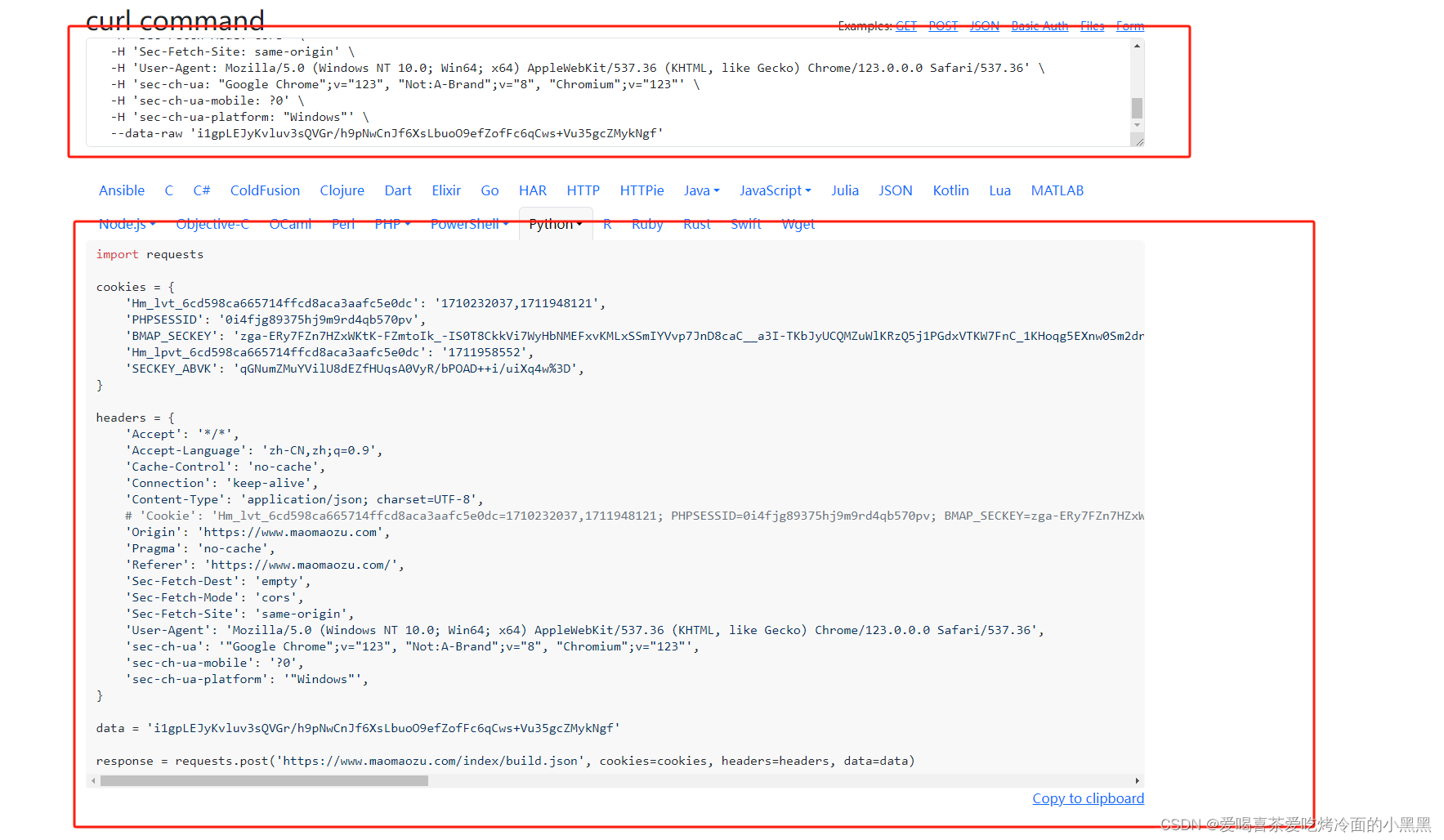This screenshot has height=840, width=1444.
Task: Select the Perl tab
Action: point(343,224)
